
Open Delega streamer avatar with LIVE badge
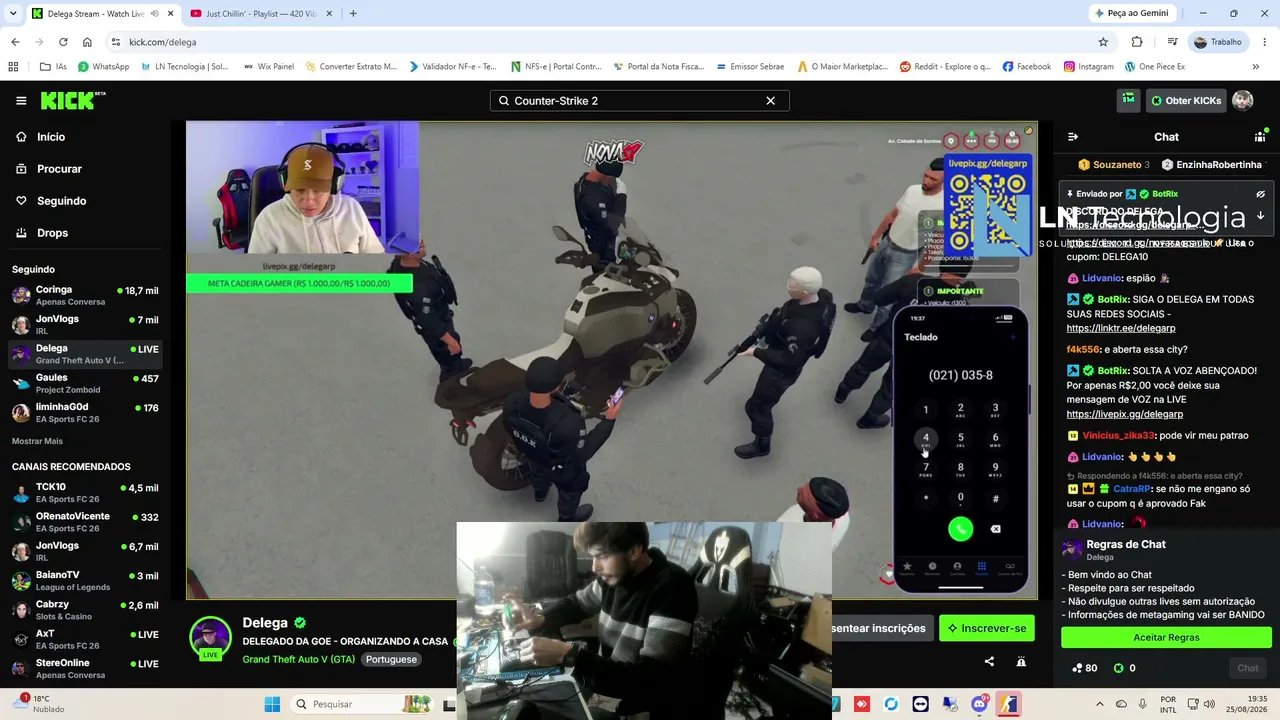click(x=210, y=638)
